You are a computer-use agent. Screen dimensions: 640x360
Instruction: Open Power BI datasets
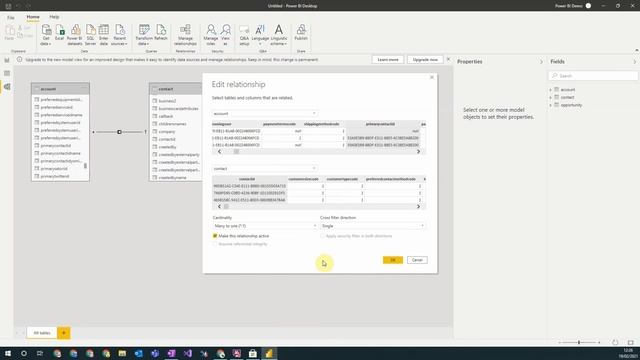[x=75, y=35]
